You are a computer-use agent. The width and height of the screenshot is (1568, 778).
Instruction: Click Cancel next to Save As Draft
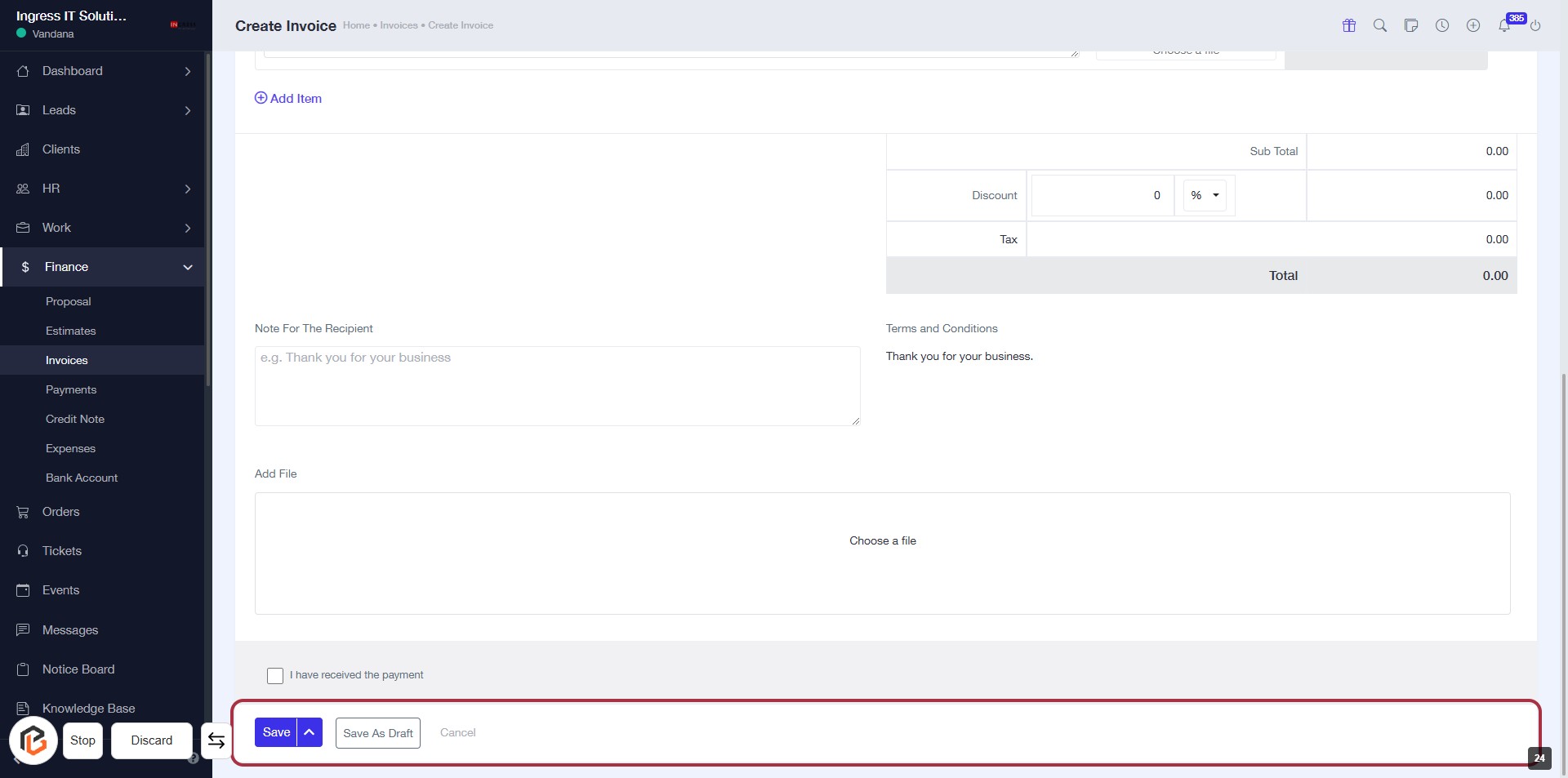457,732
